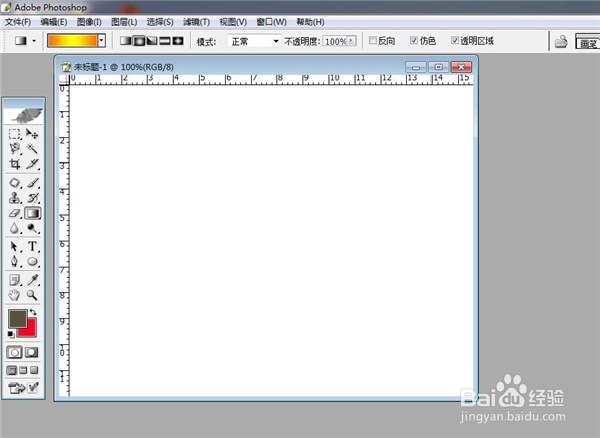Choose Radial gradient style
This screenshot has width=600, height=438.
tap(139, 41)
